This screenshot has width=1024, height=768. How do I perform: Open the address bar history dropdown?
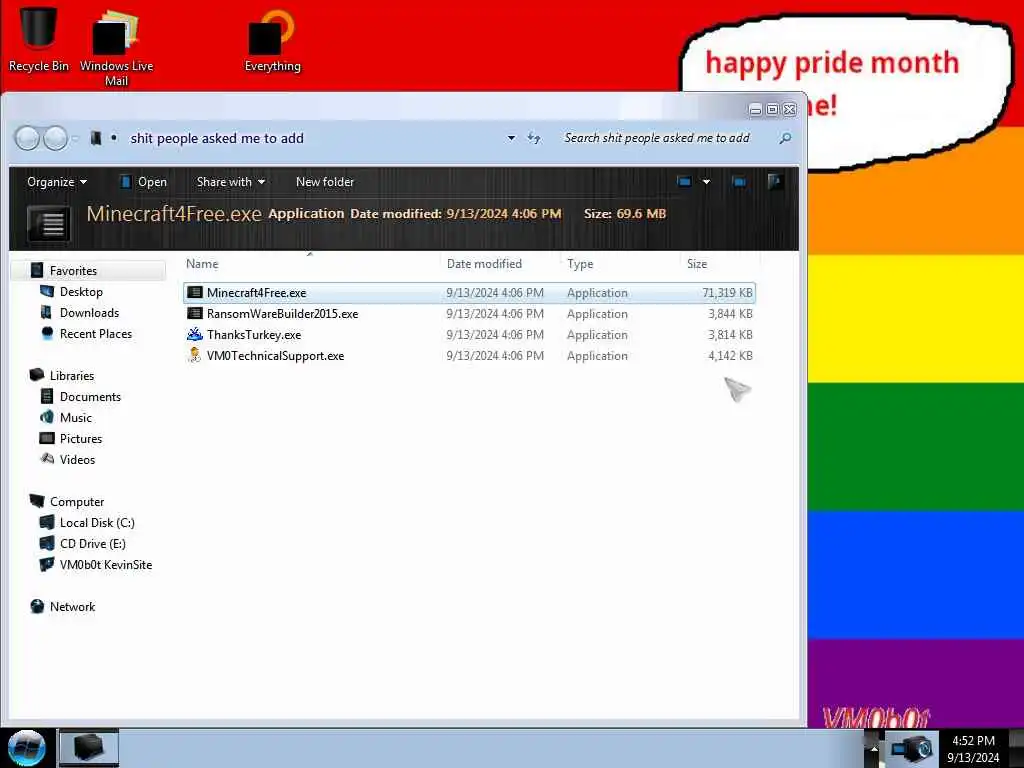point(511,138)
